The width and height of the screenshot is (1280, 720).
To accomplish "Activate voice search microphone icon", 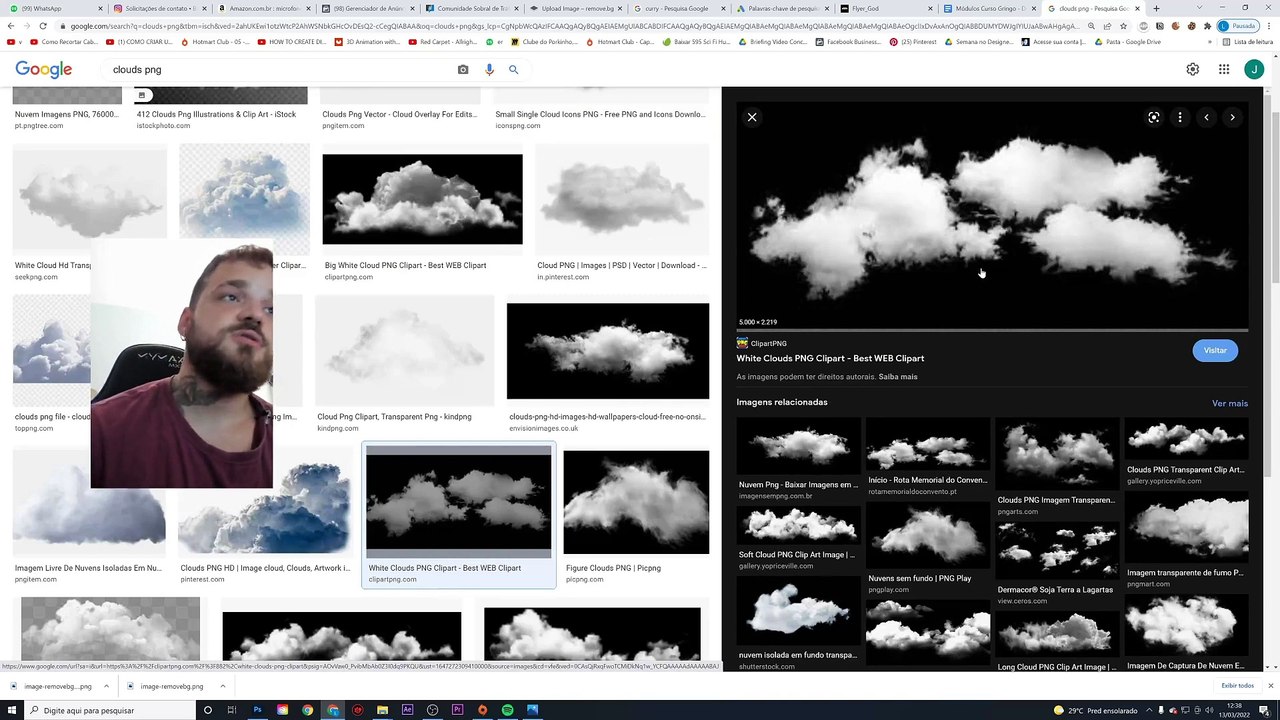I will (x=489, y=69).
